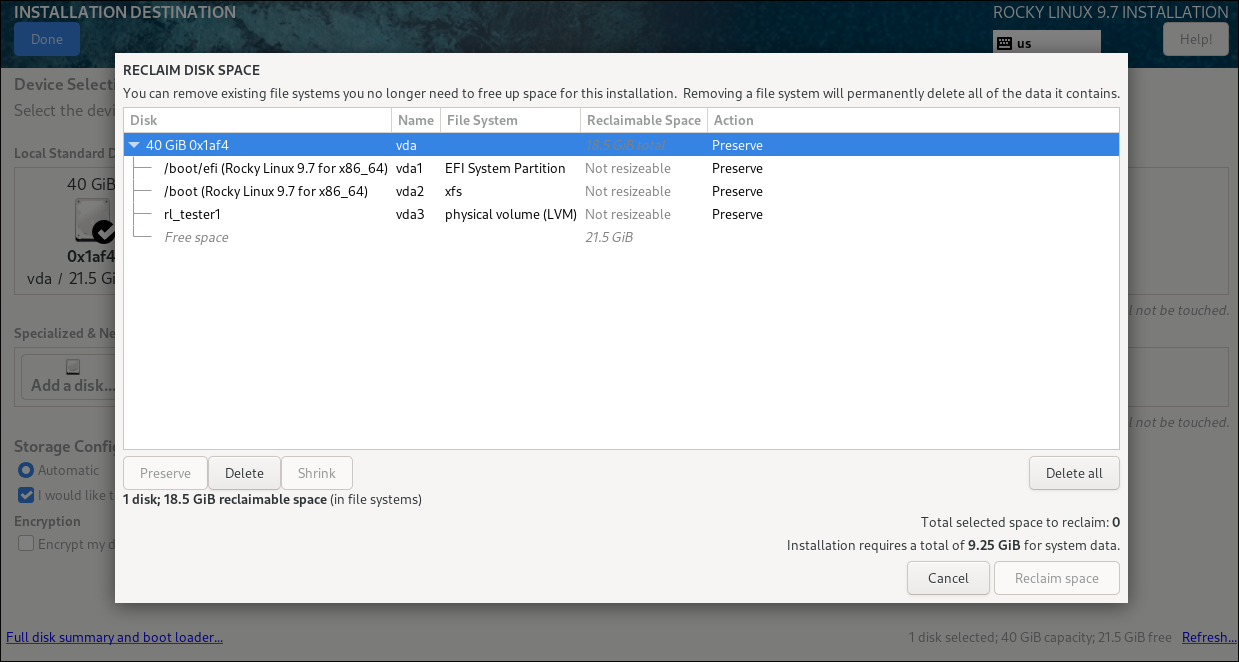Click the vda1 name cell
The width and height of the screenshot is (1239, 662).
pos(409,168)
